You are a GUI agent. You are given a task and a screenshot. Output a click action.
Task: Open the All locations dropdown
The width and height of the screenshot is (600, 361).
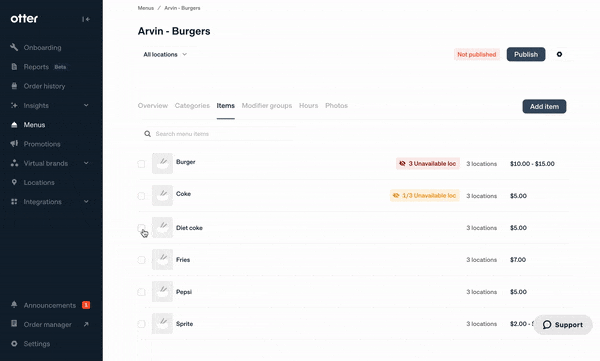pos(165,54)
